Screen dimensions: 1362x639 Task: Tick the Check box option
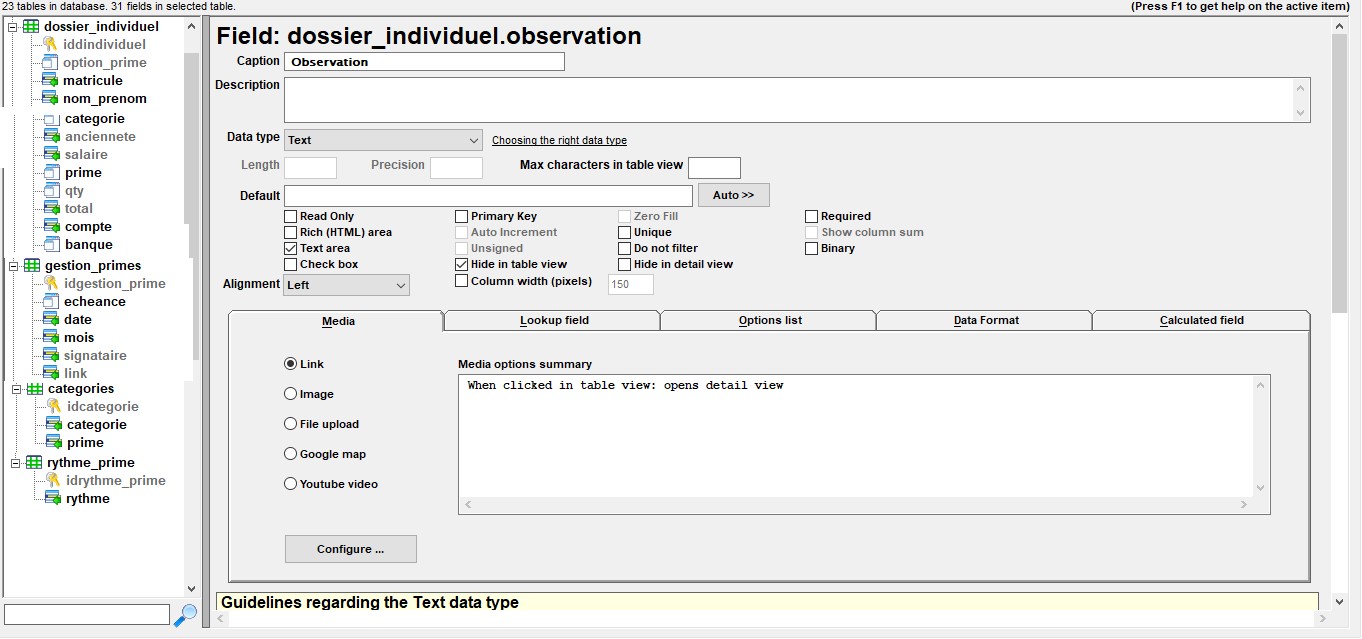tap(290, 264)
